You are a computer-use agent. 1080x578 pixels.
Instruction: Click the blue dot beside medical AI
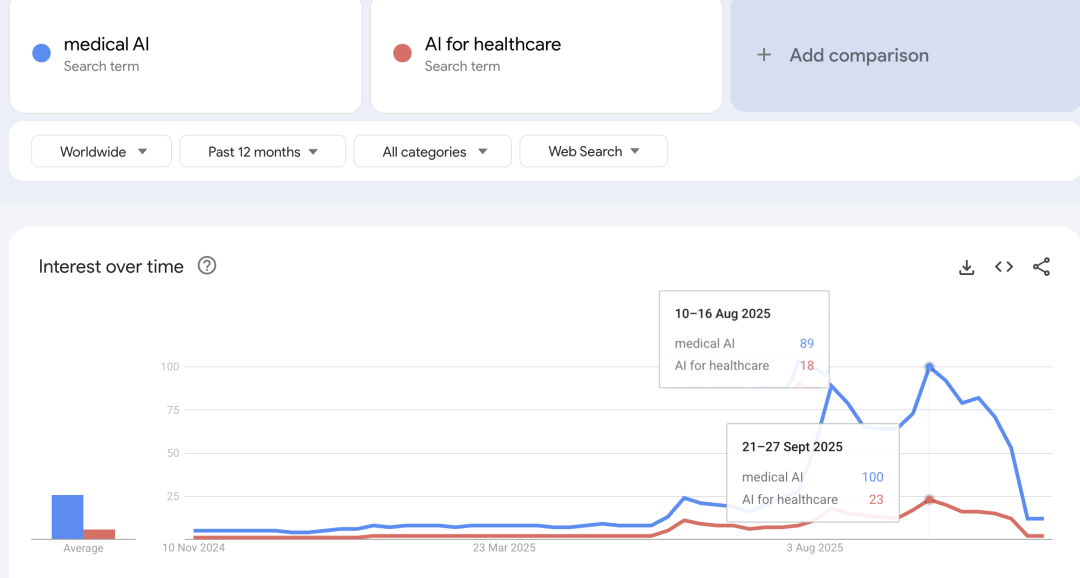point(41,54)
